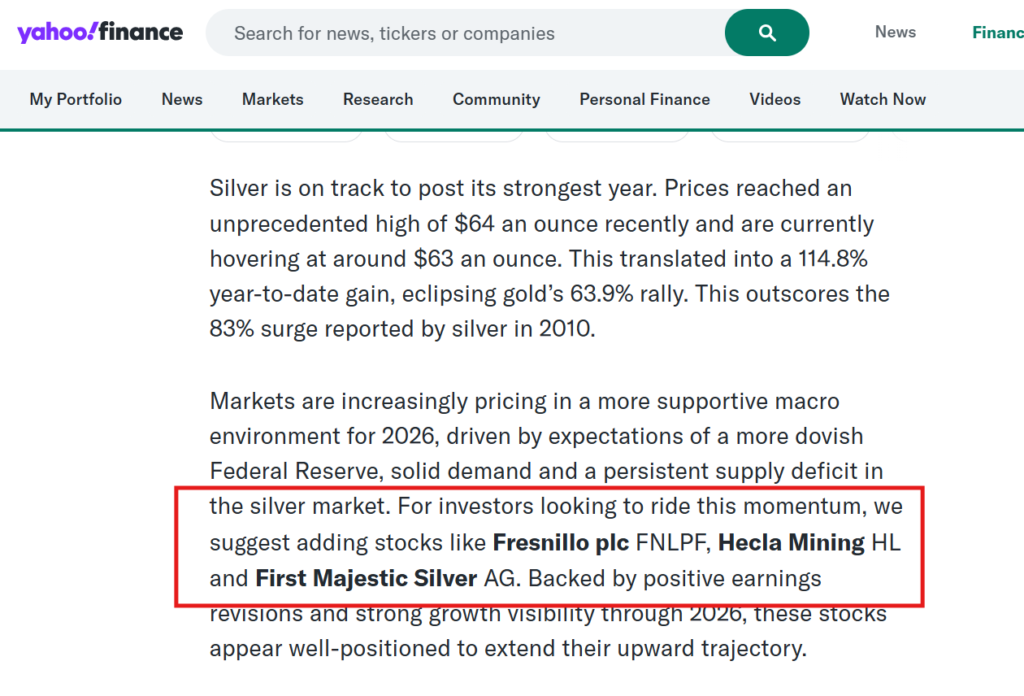This screenshot has width=1024, height=696.
Task: Open News link beside the search button
Action: (895, 32)
